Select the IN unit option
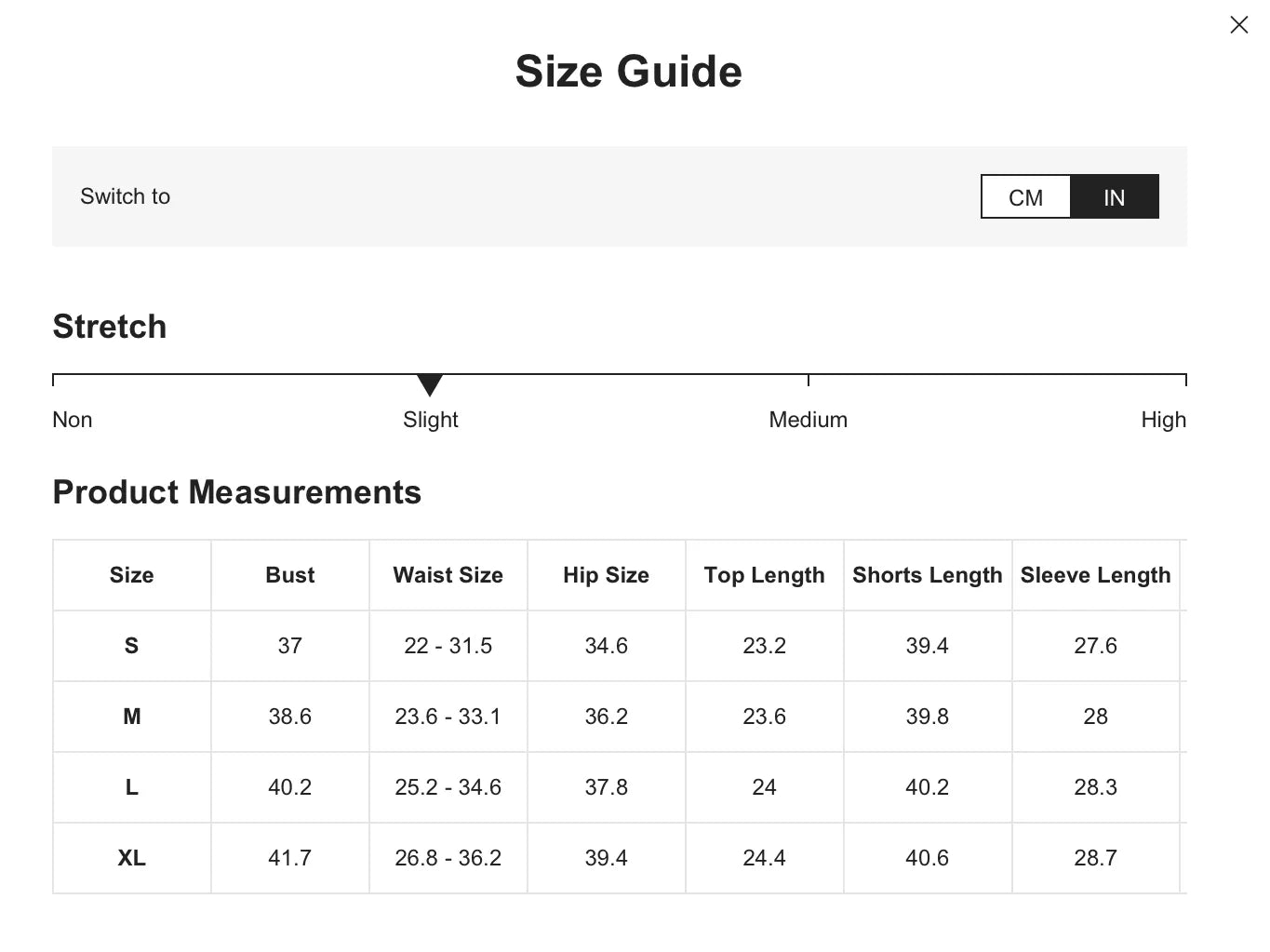1270x952 pixels. (1114, 197)
